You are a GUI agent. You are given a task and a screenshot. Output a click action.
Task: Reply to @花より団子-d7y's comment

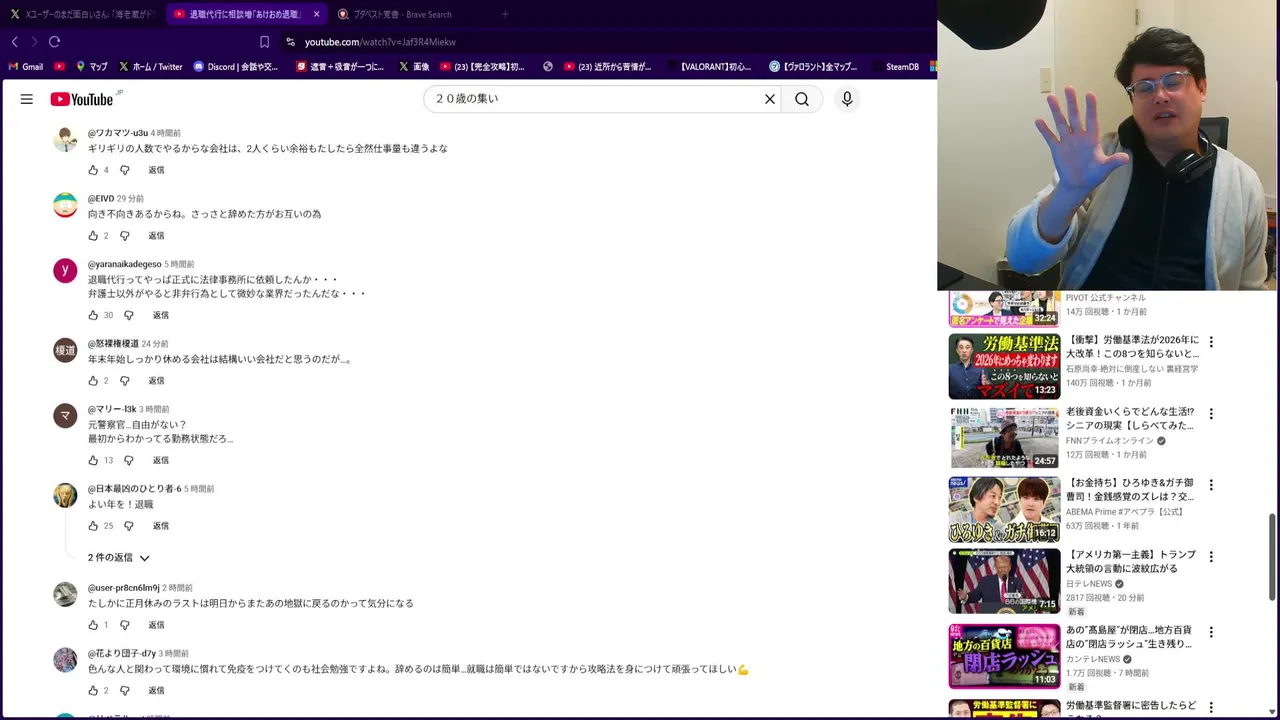156,691
